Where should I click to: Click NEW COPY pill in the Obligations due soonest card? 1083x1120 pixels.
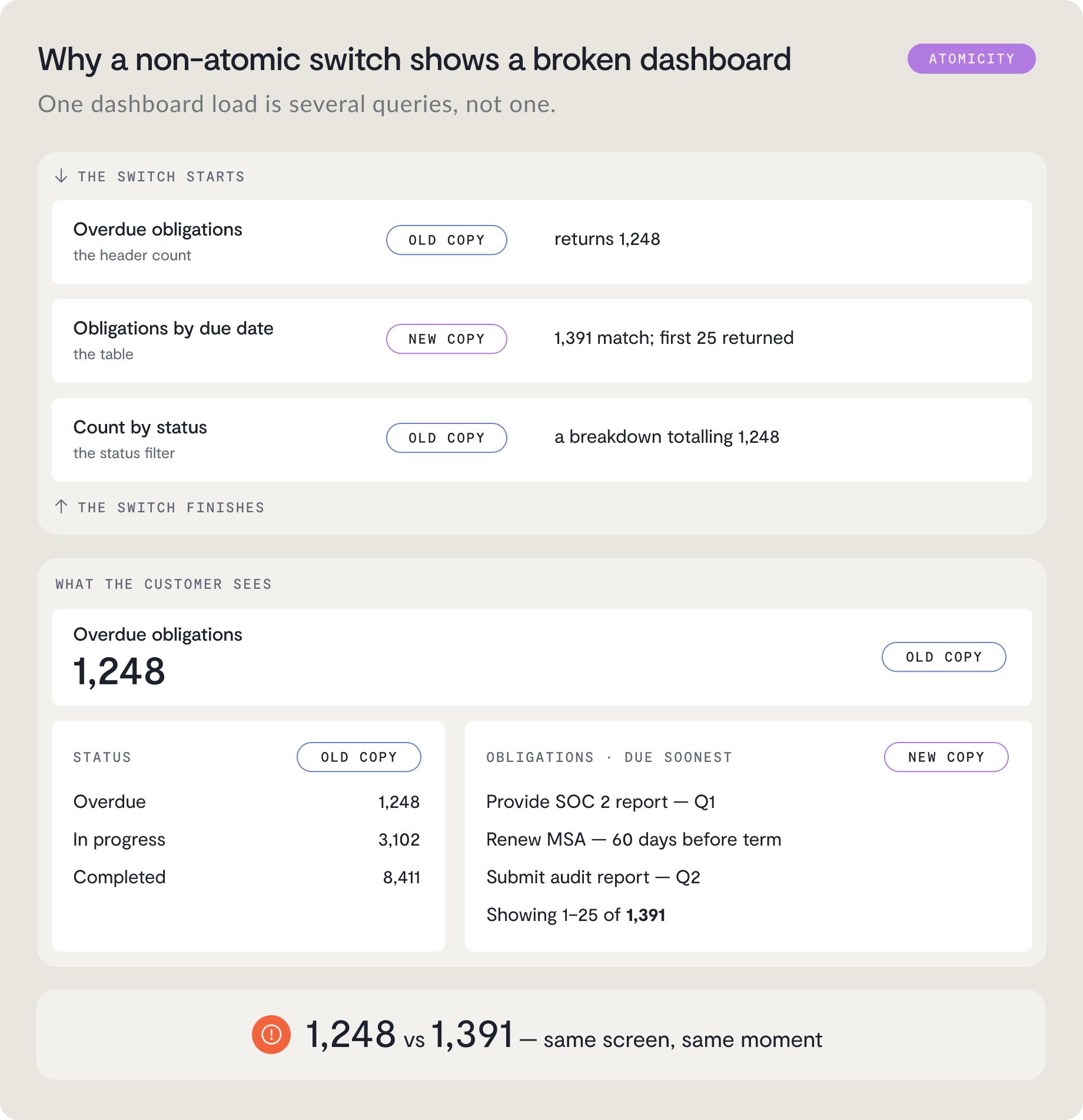coord(946,757)
